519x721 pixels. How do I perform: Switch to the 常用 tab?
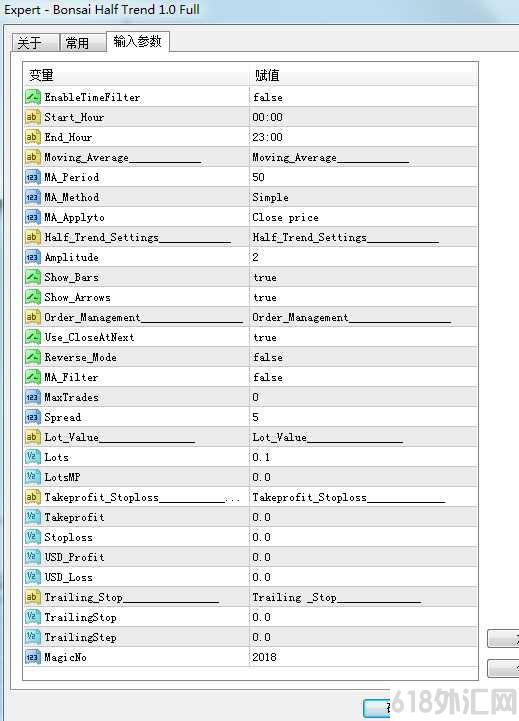[83, 43]
